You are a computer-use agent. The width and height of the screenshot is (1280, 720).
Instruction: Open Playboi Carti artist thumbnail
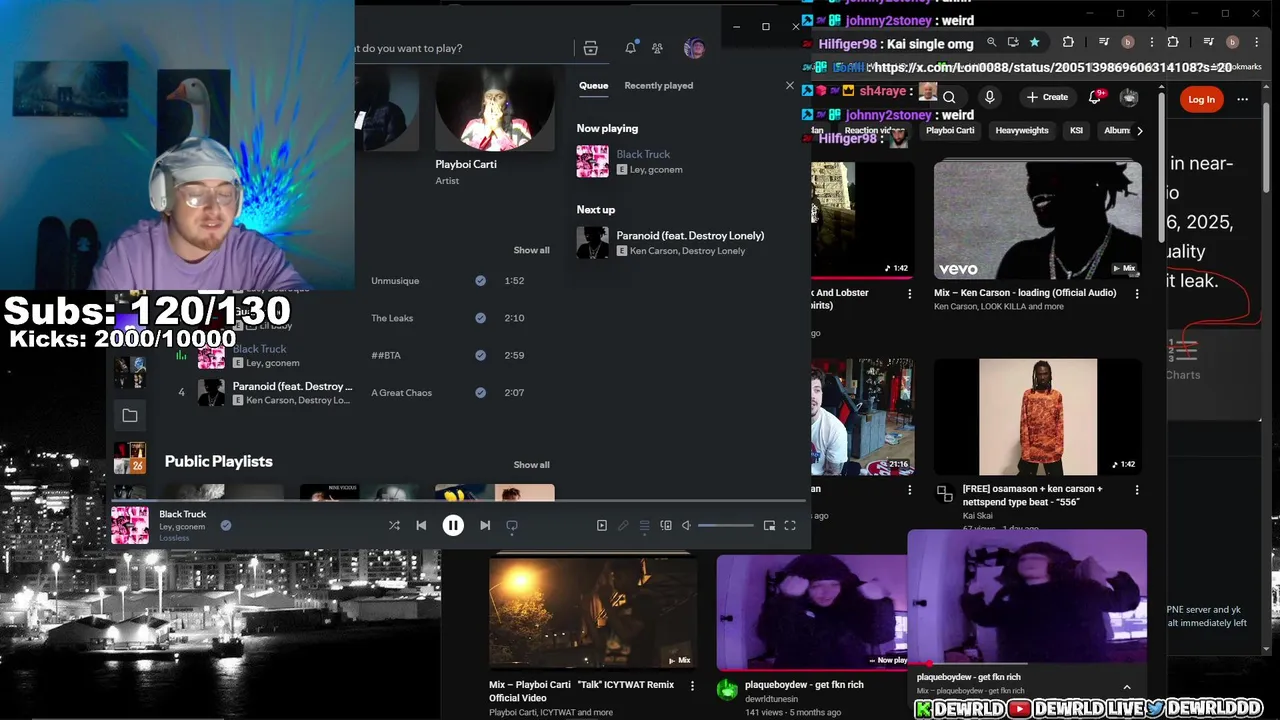click(494, 109)
